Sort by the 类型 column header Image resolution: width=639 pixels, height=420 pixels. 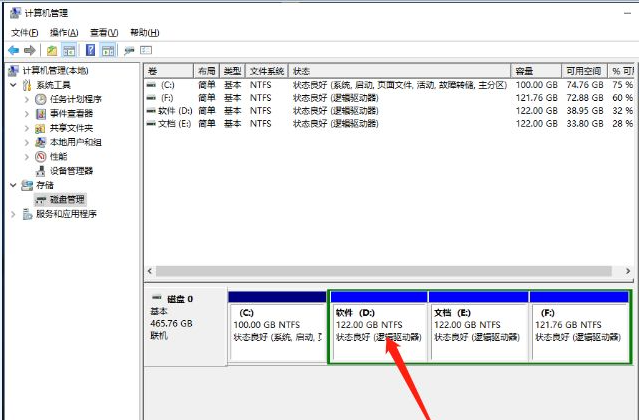[x=232, y=71]
